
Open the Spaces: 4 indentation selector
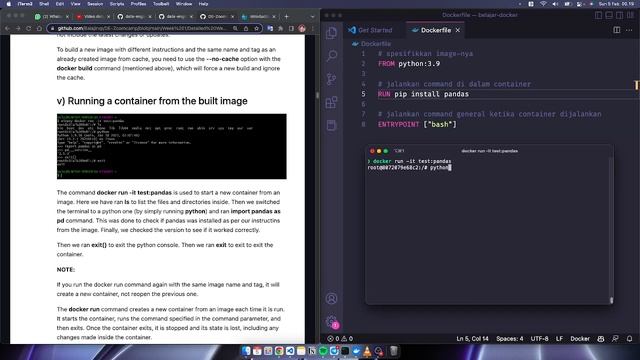[509, 339]
